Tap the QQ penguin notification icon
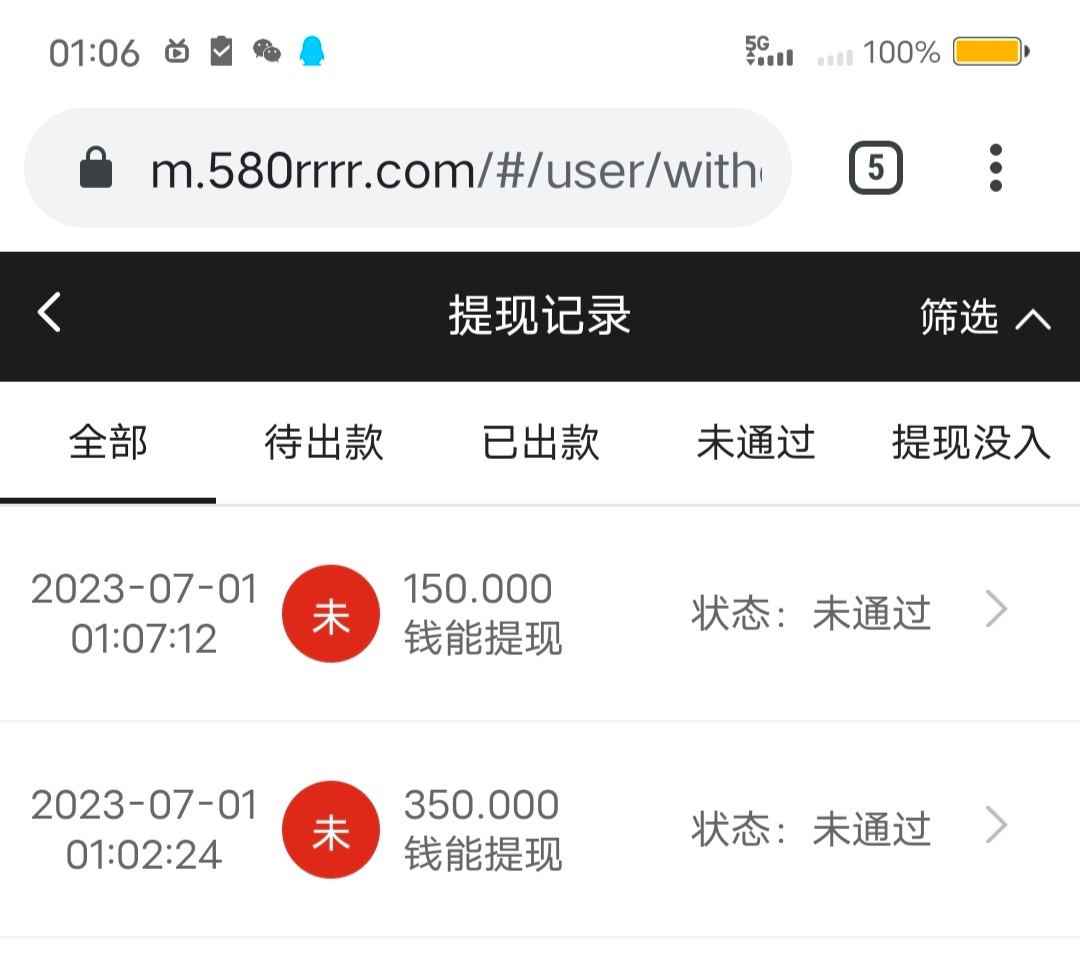 coord(313,51)
